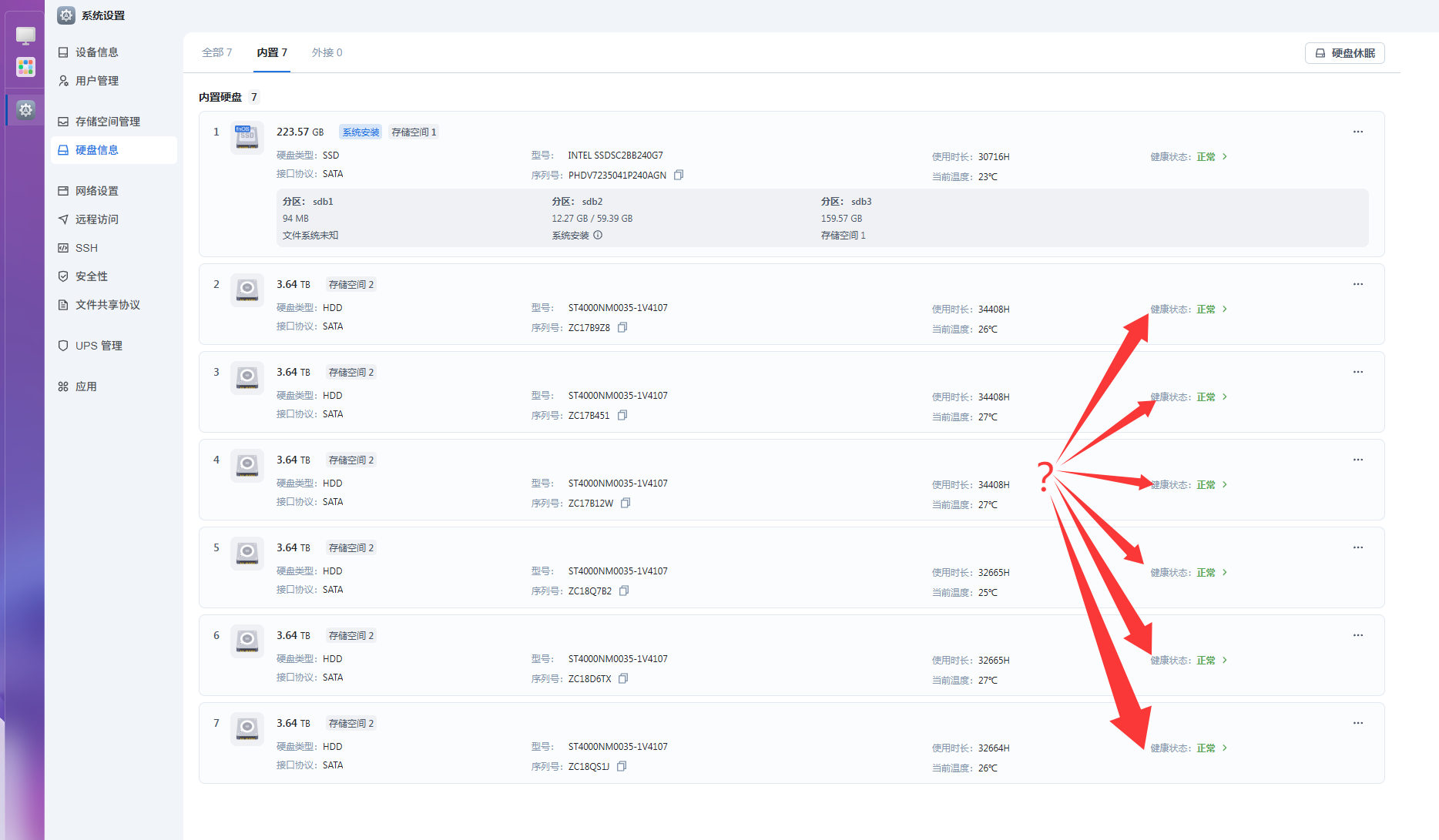Click the 159.57 GB partition size
The height and width of the screenshot is (840, 1439).
click(841, 219)
